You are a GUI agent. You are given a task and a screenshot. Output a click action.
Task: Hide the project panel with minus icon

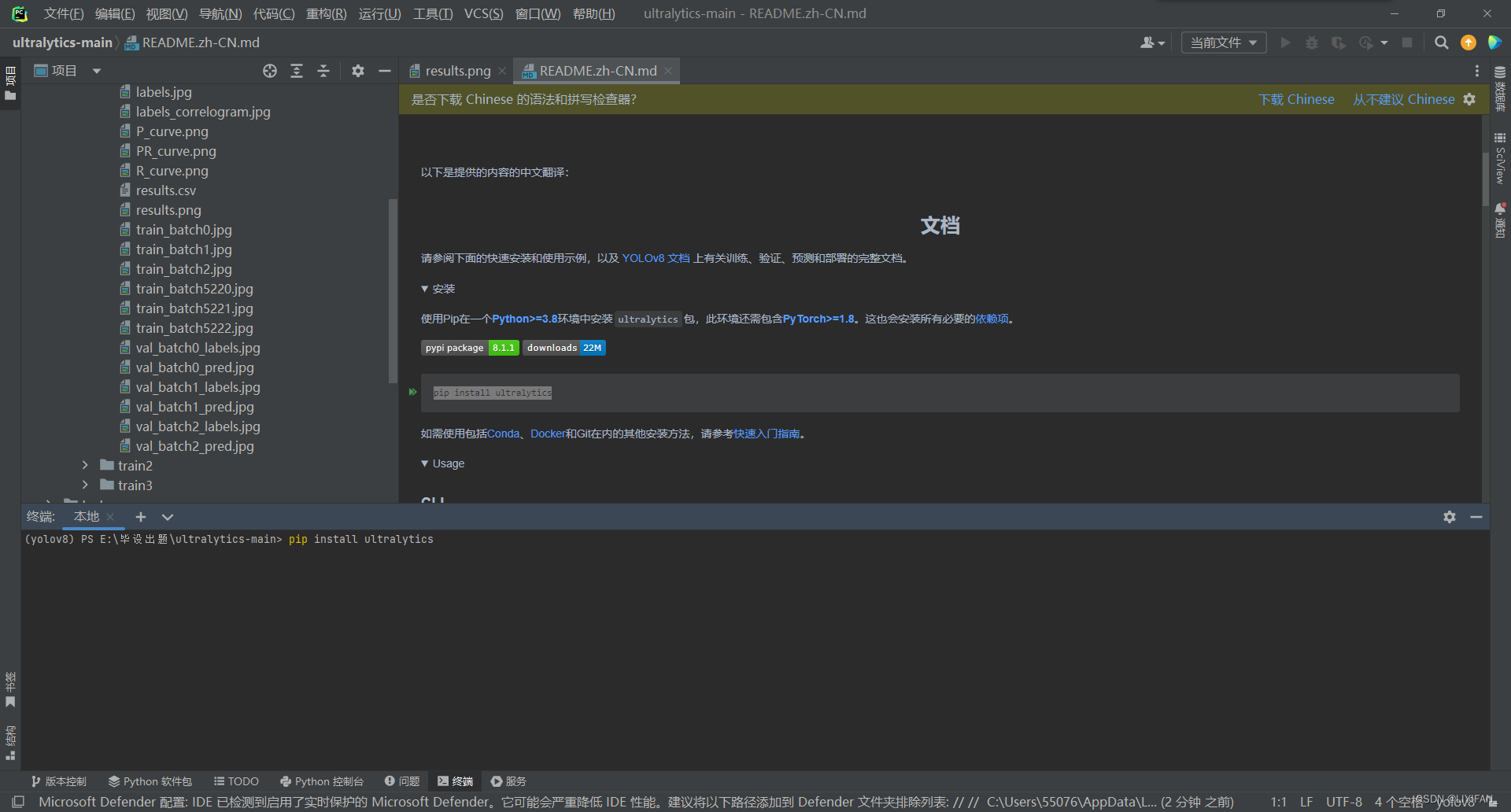click(x=385, y=72)
